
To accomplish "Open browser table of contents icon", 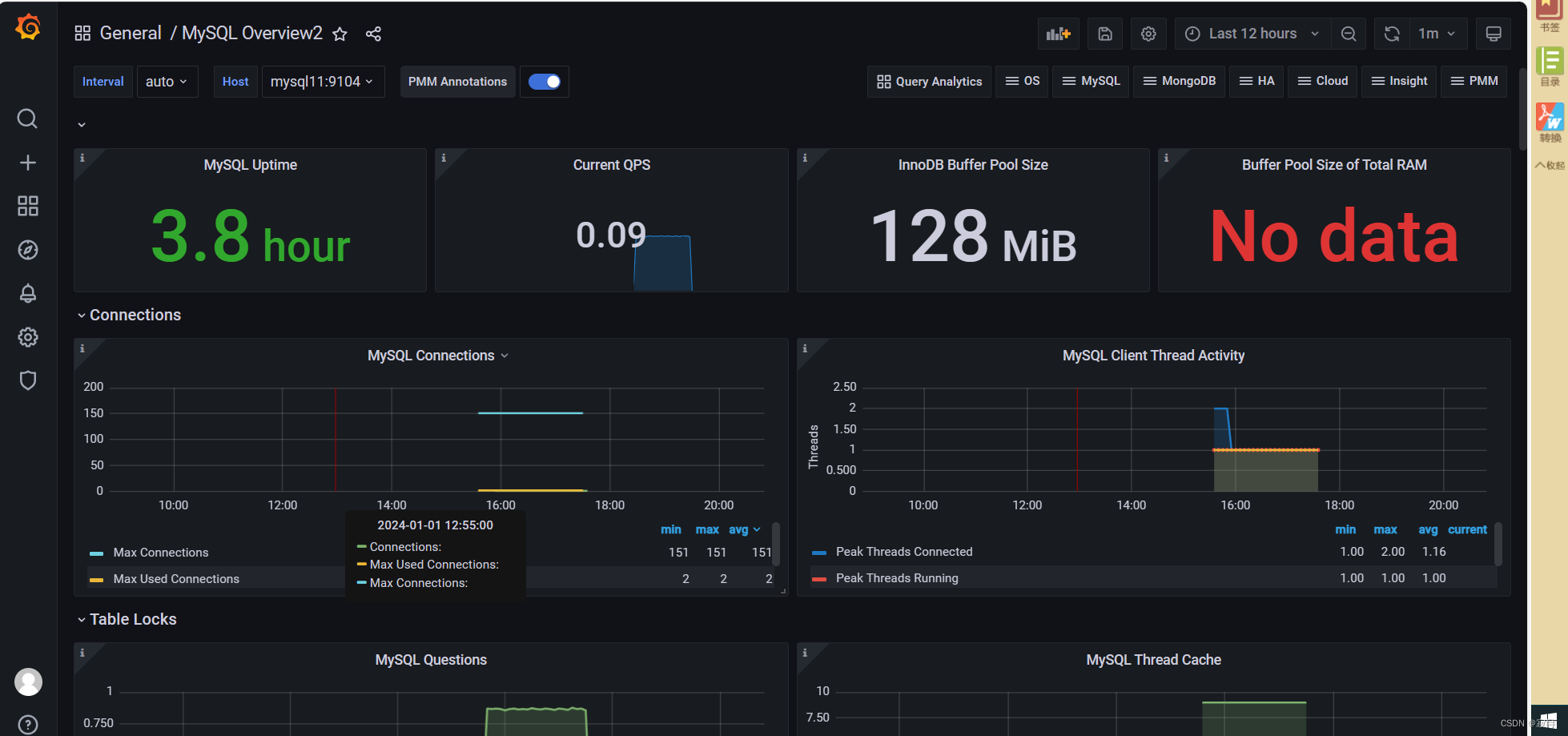I will click(1550, 66).
